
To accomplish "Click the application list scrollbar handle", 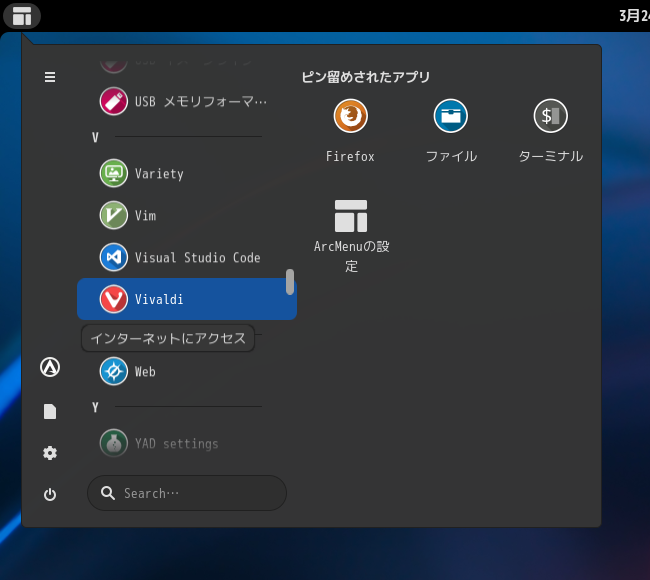I will click(x=290, y=282).
